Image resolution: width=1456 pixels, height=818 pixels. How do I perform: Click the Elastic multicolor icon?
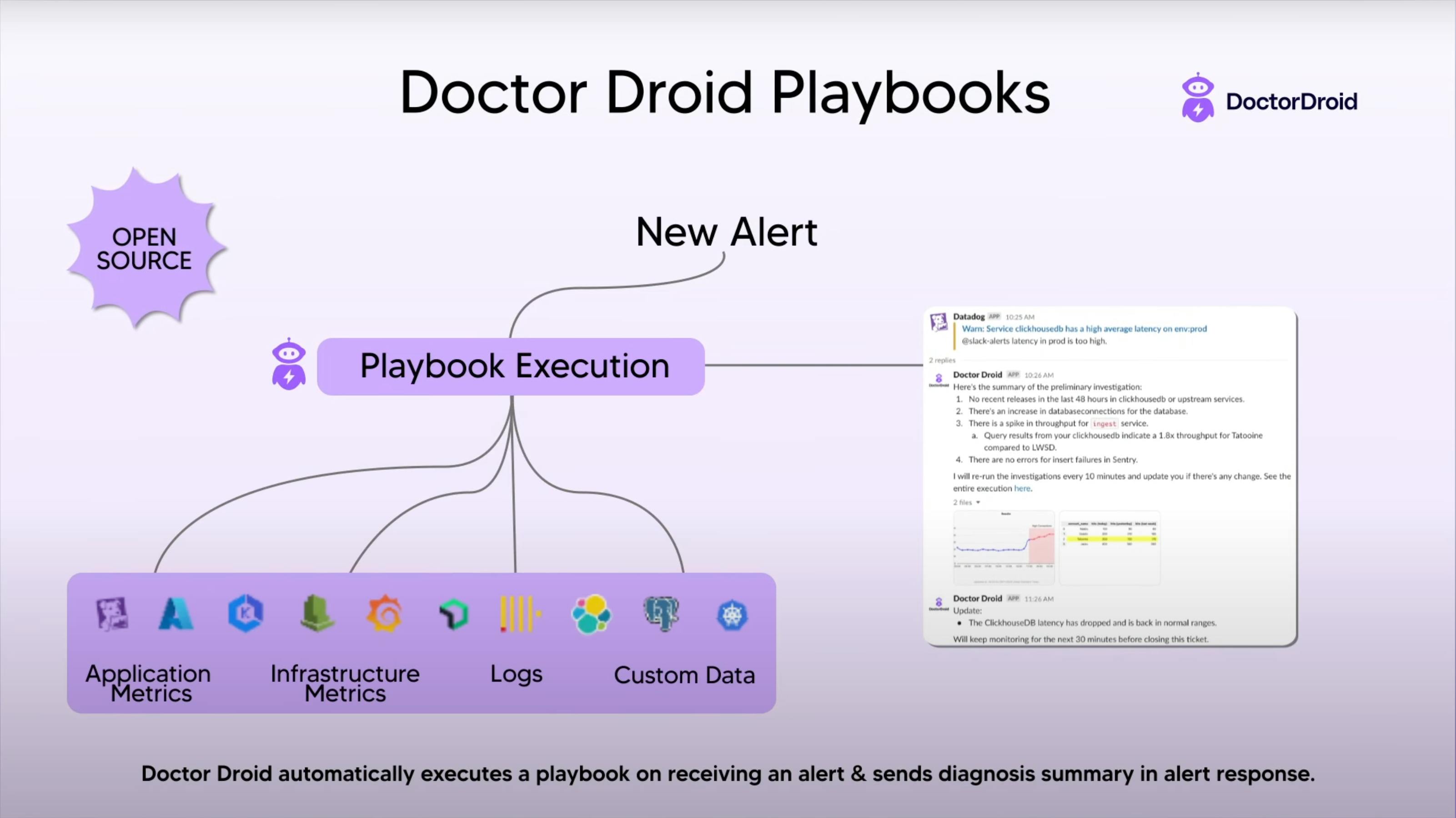[x=591, y=614]
